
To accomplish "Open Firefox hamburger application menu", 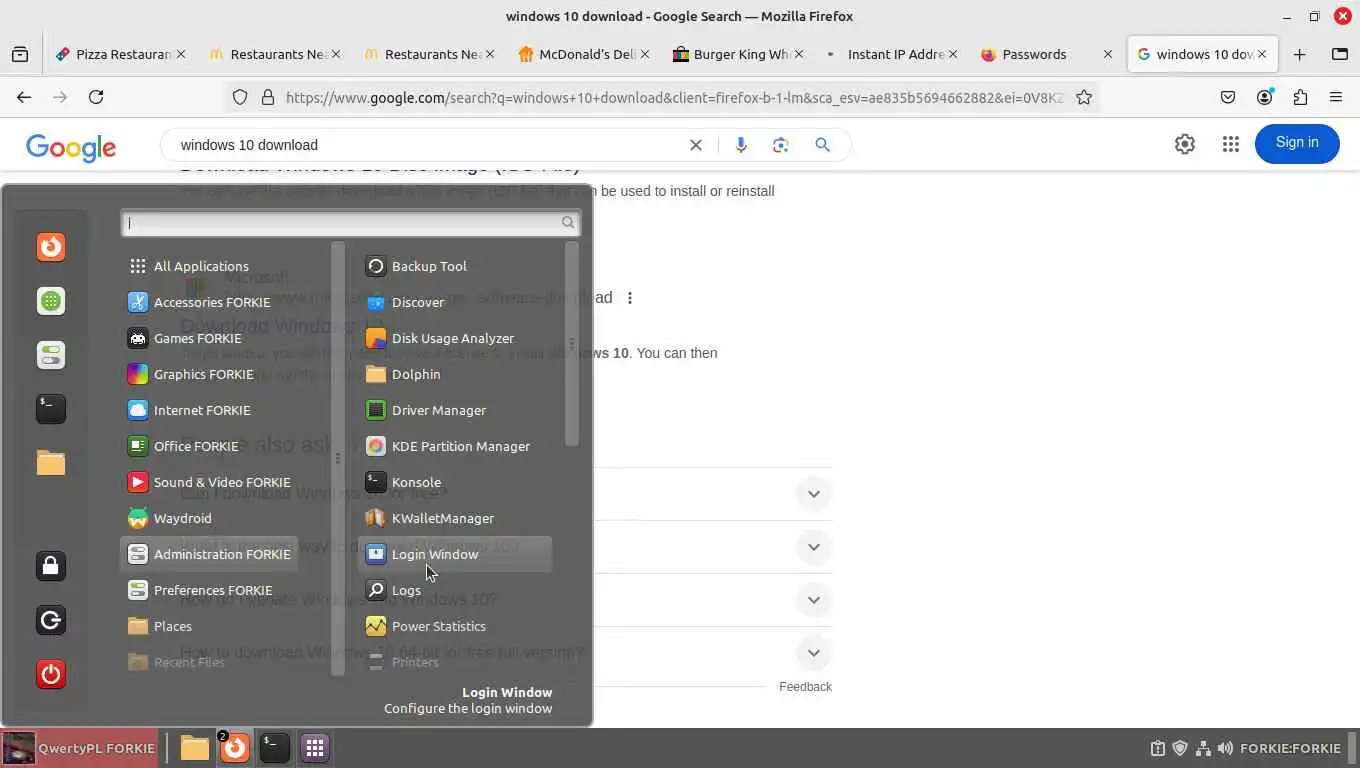I will coord(1336,97).
